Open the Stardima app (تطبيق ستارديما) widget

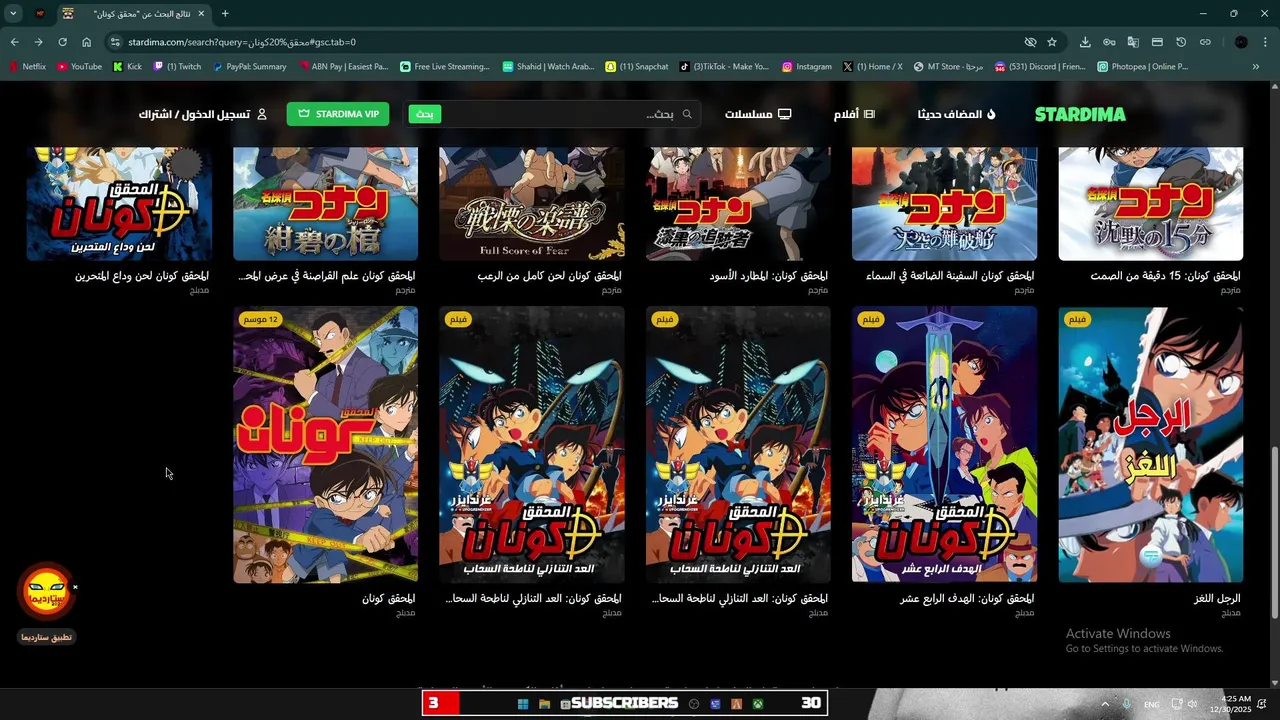pos(46,602)
